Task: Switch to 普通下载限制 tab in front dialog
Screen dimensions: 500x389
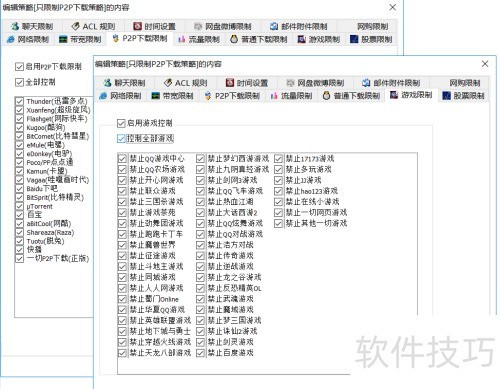Action: pyautogui.click(x=351, y=96)
